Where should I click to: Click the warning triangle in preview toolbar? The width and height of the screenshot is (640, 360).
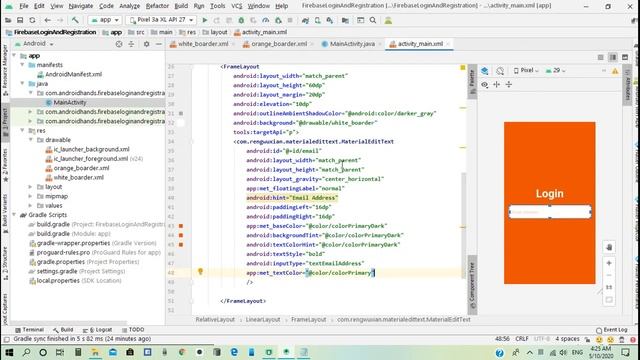point(615,71)
